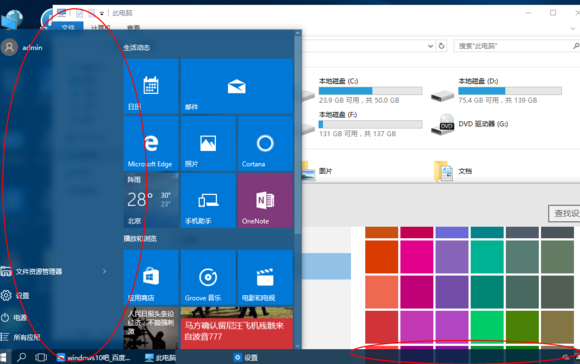Click the search magnifier in Explorer
This screenshot has height=364, width=580.
click(x=576, y=46)
